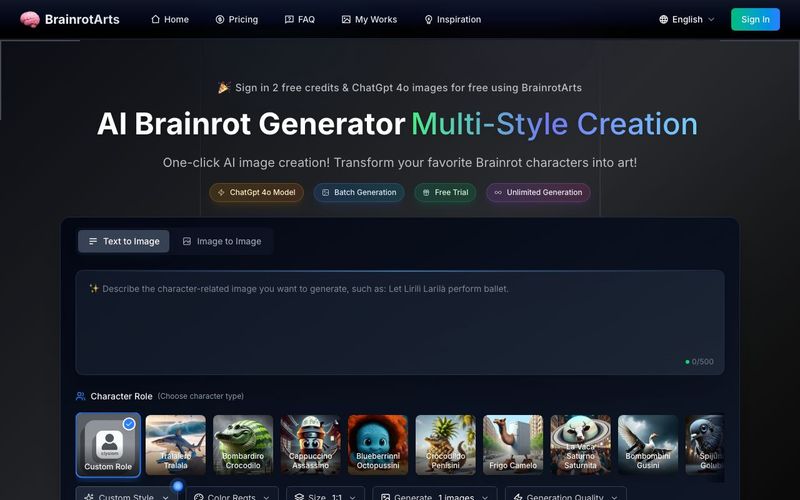
Task: Click the question icon beside FAQ
Action: click(289, 19)
